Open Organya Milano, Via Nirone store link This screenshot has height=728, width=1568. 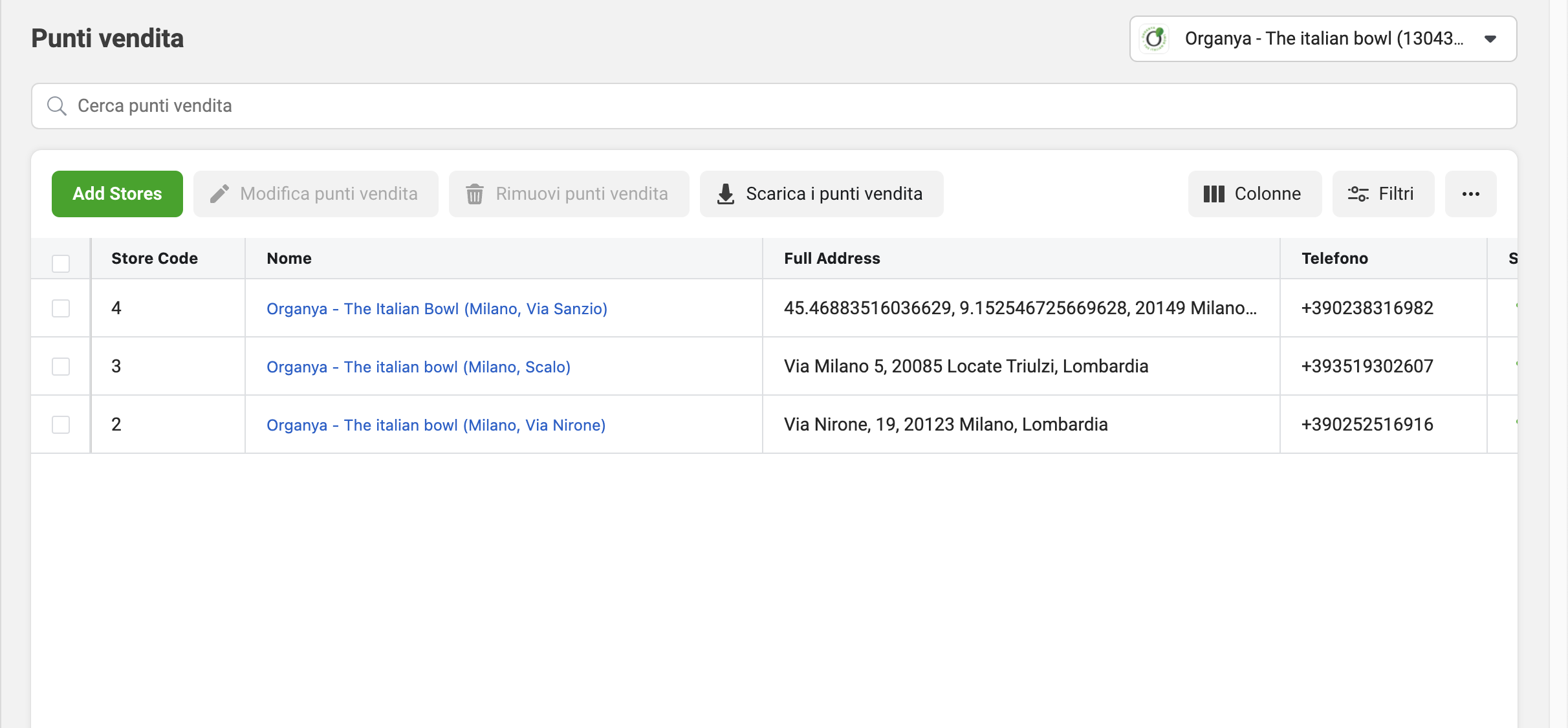tap(436, 425)
